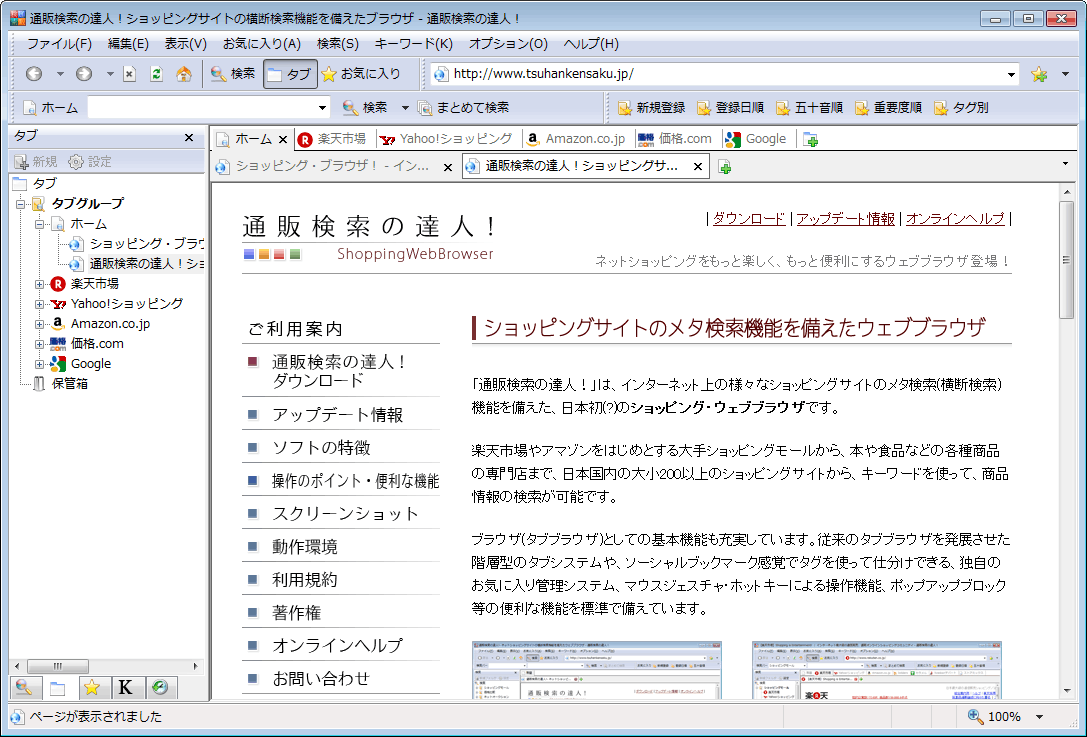Open the キーワード(K) menu
The width and height of the screenshot is (1087, 737).
point(414,44)
